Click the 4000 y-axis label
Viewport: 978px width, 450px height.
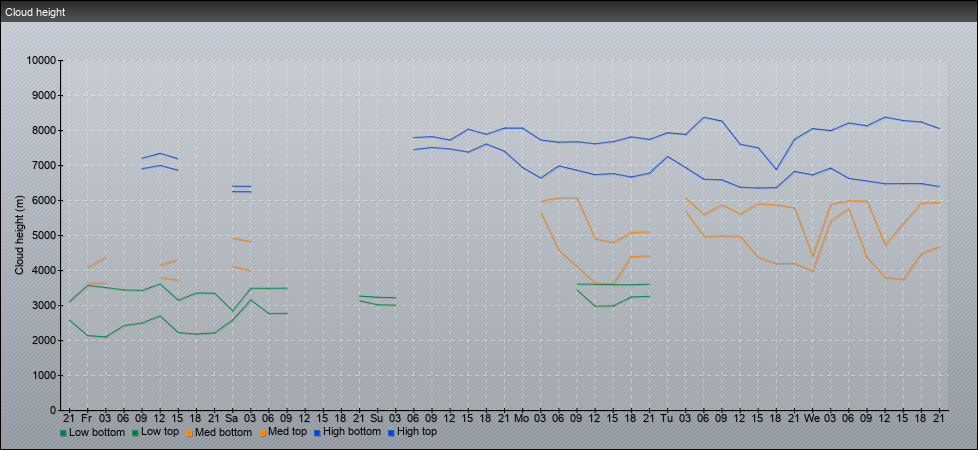(x=44, y=270)
